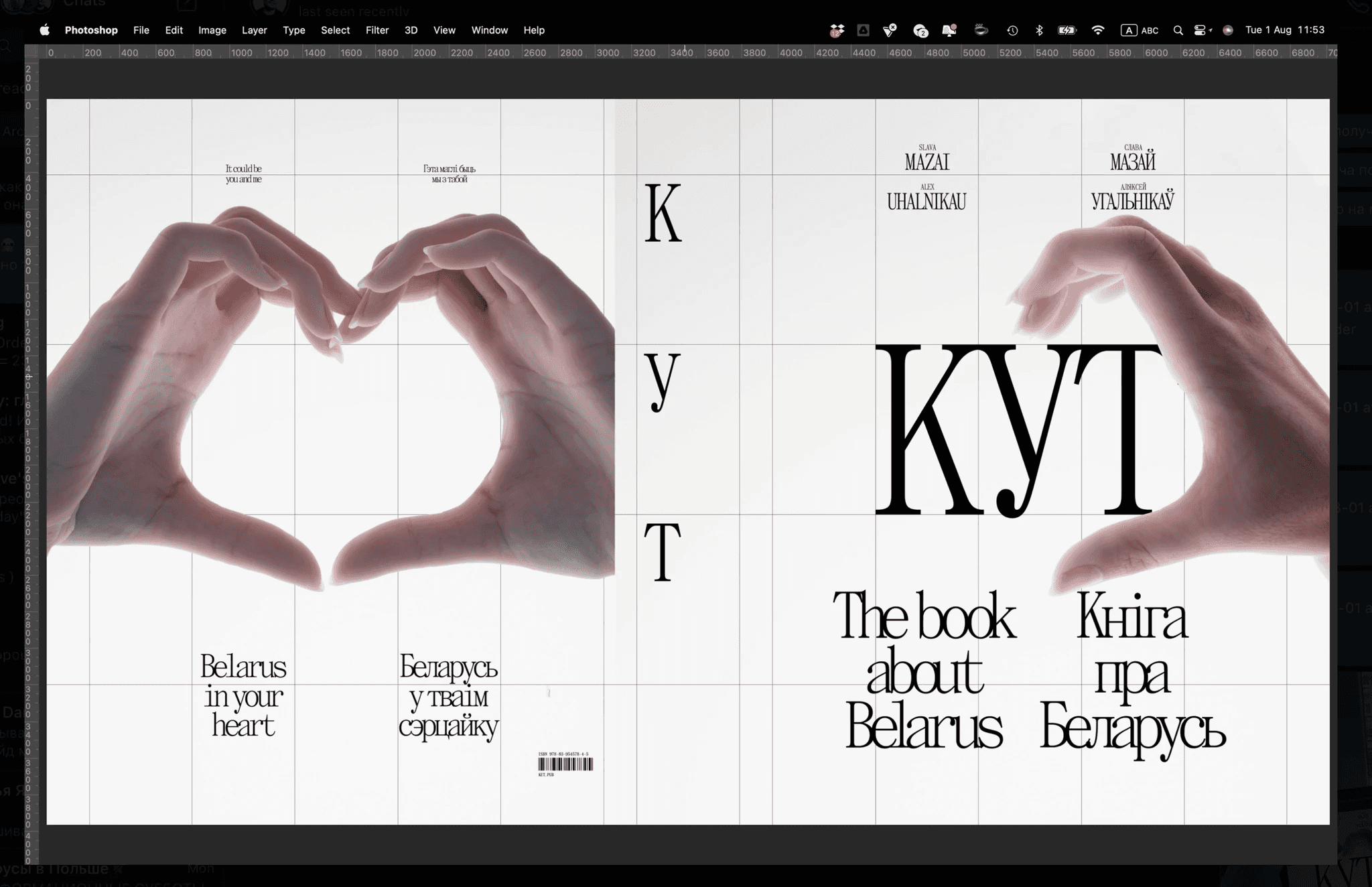
Task: Open Spotlight search magnifier icon
Action: pyautogui.click(x=1178, y=30)
